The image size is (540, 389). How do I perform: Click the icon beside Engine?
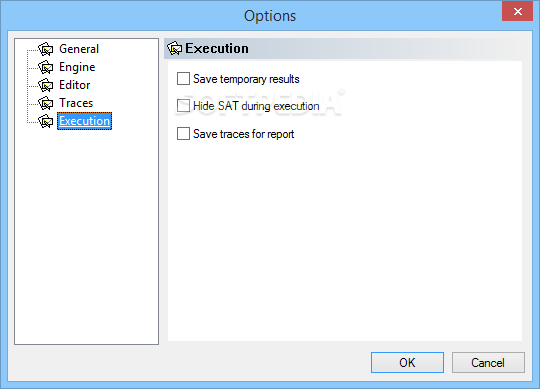tap(46, 67)
